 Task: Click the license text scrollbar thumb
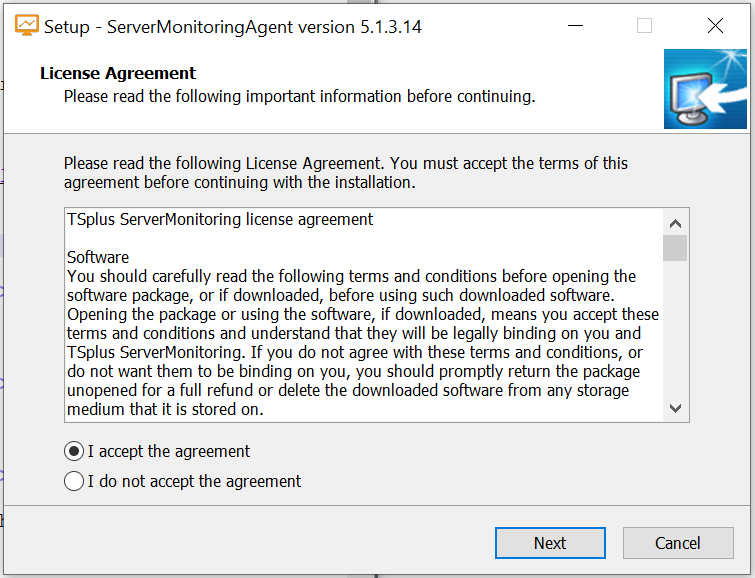coord(675,247)
